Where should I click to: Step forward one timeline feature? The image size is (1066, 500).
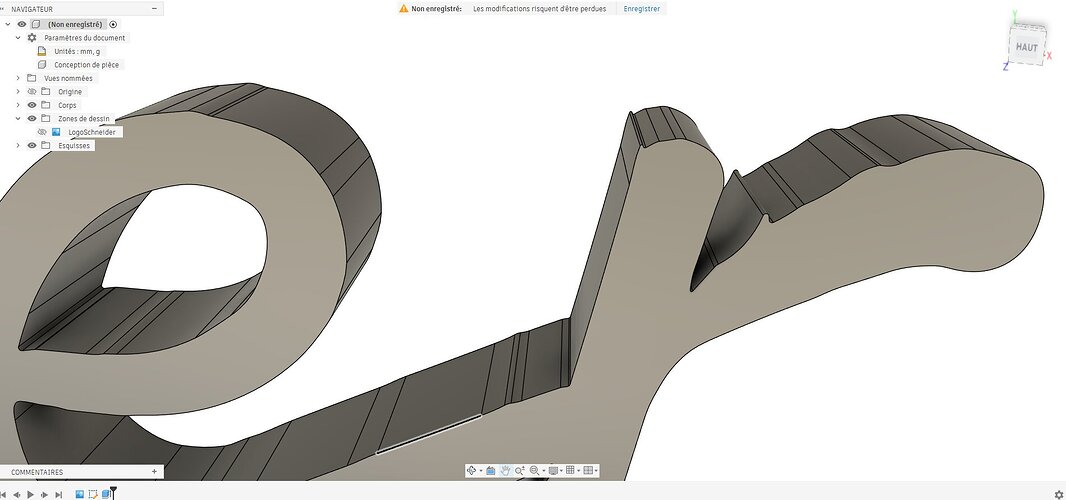45,495
